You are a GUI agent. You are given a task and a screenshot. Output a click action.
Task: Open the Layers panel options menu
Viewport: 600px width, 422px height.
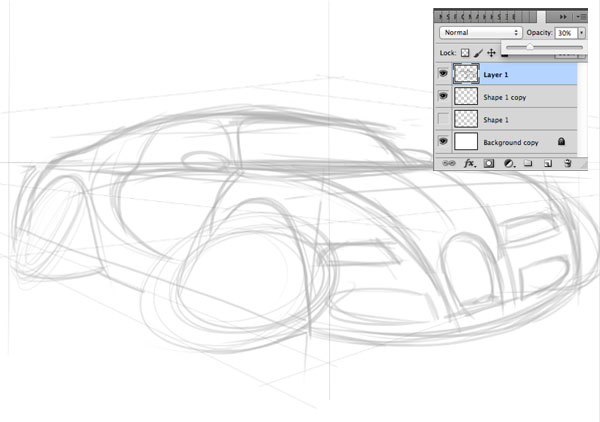(x=581, y=17)
